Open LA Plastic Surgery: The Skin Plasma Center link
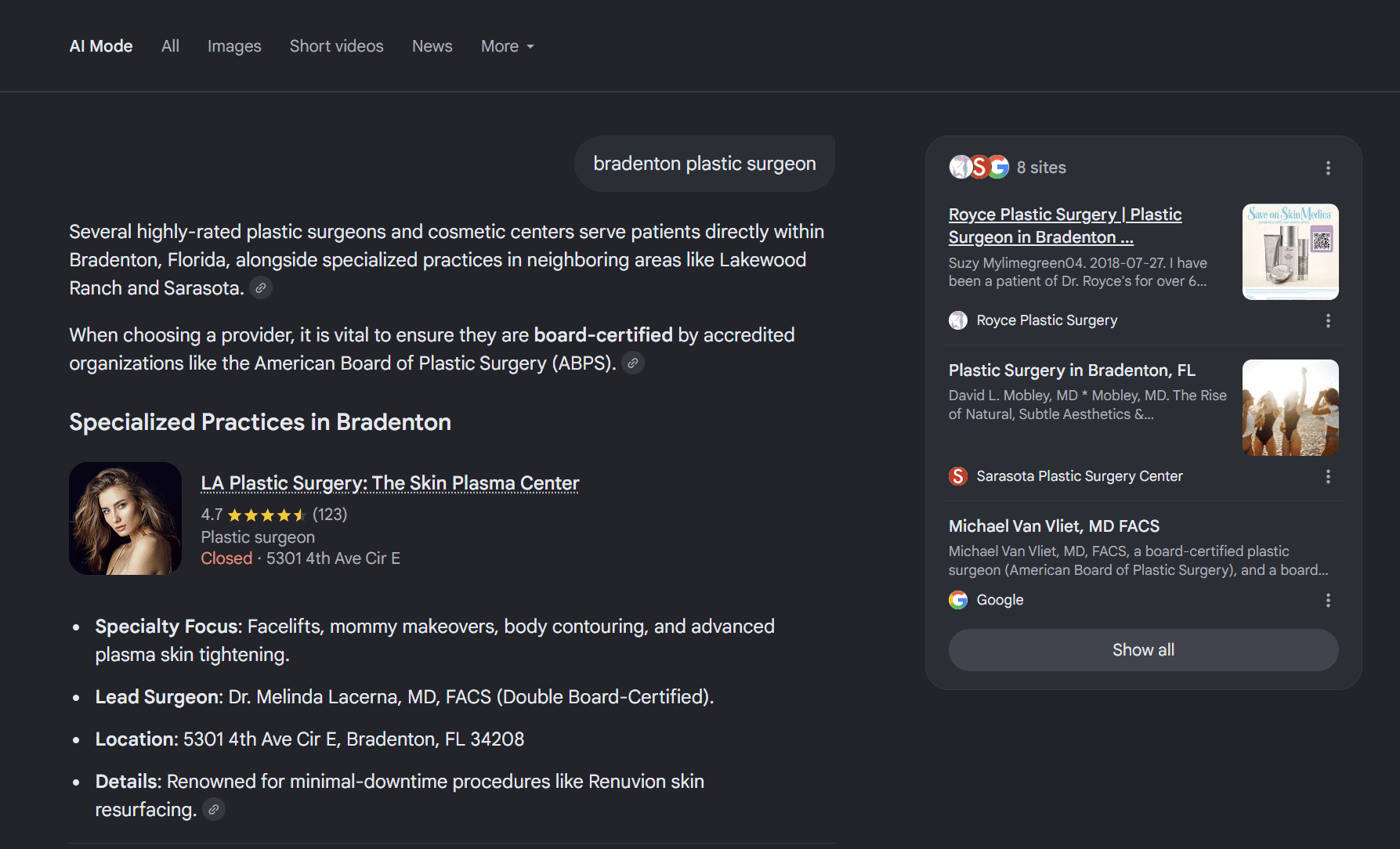 [x=390, y=483]
